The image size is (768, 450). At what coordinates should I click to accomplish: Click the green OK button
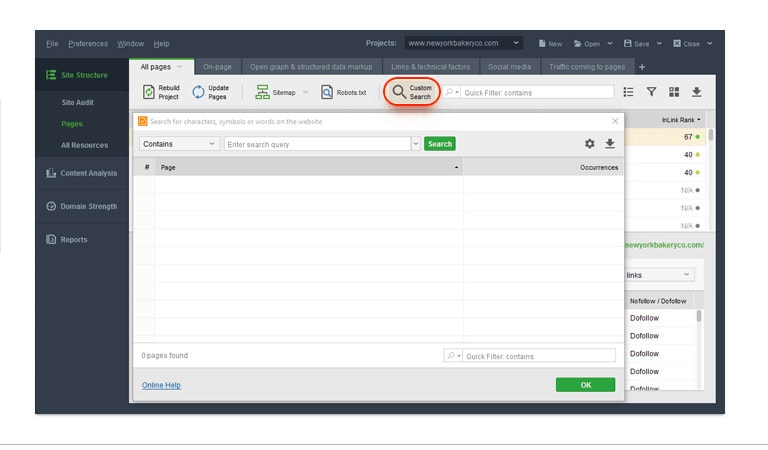pyautogui.click(x=585, y=385)
